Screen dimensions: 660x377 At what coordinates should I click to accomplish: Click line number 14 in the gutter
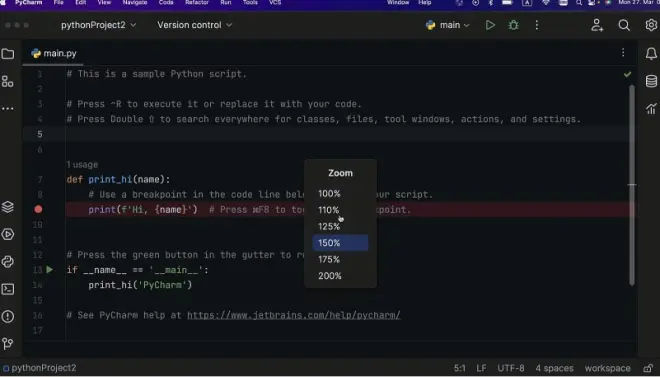tap(38, 285)
